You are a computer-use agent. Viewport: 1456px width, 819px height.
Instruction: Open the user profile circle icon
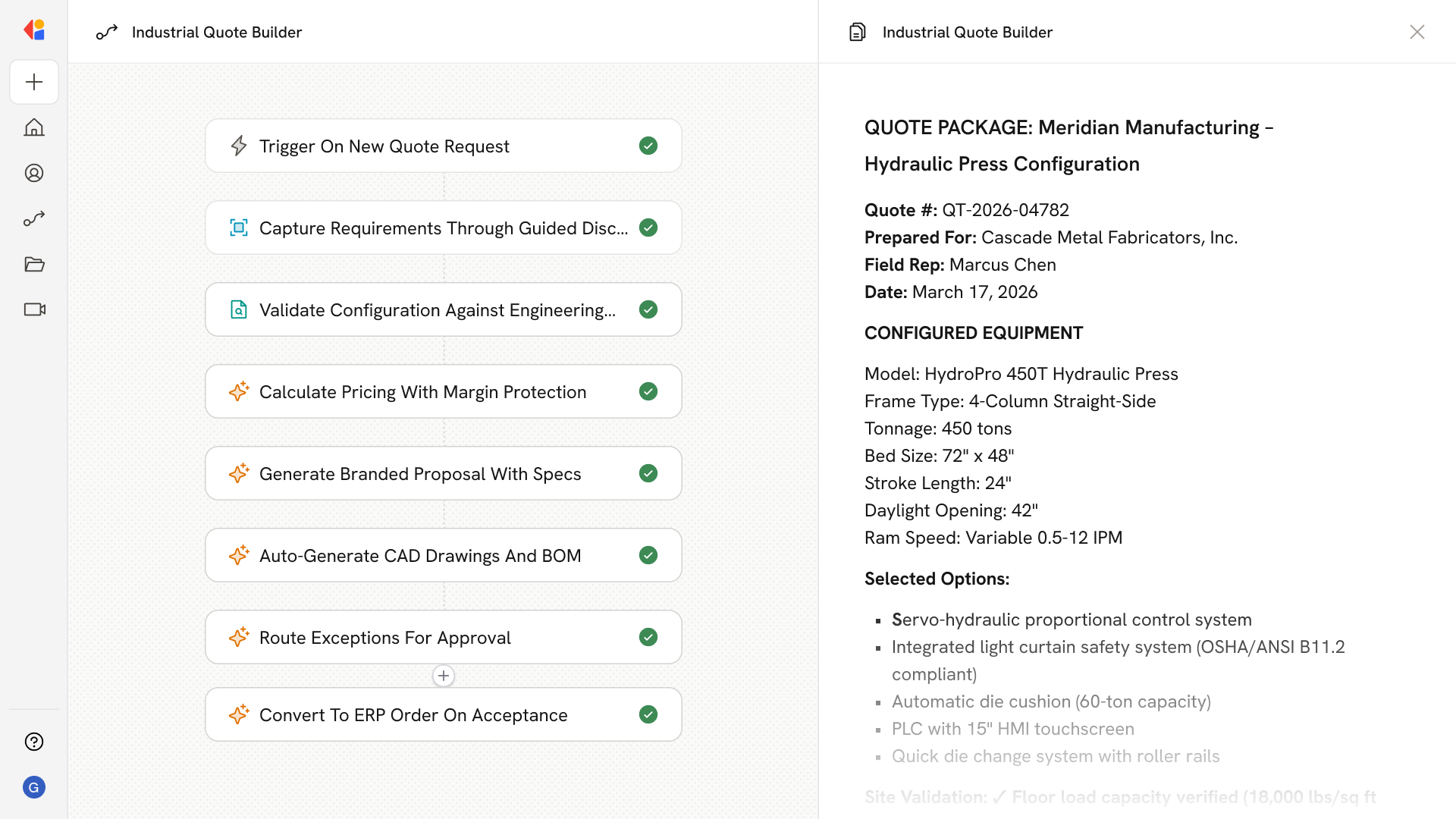tap(34, 173)
